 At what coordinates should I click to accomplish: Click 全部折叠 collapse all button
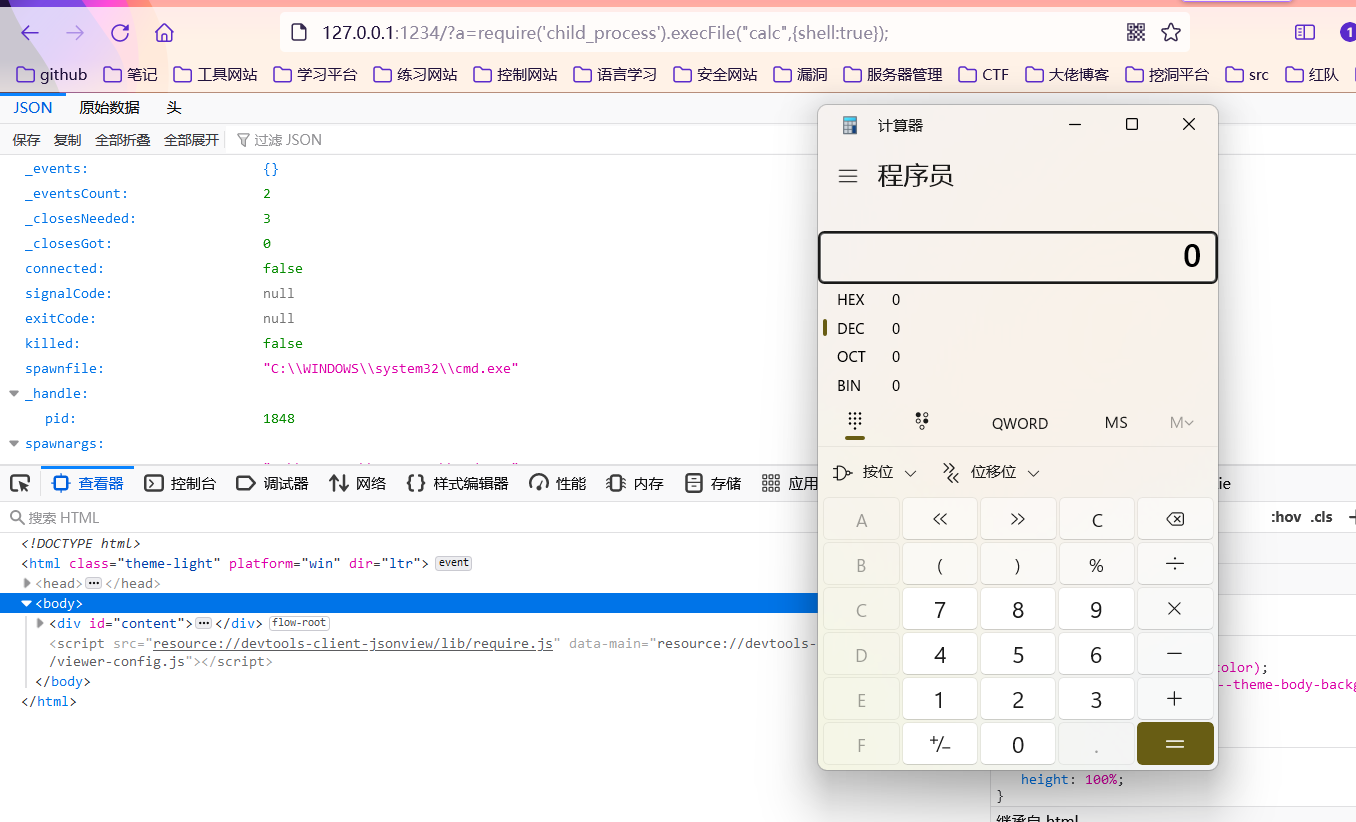[x=123, y=140]
